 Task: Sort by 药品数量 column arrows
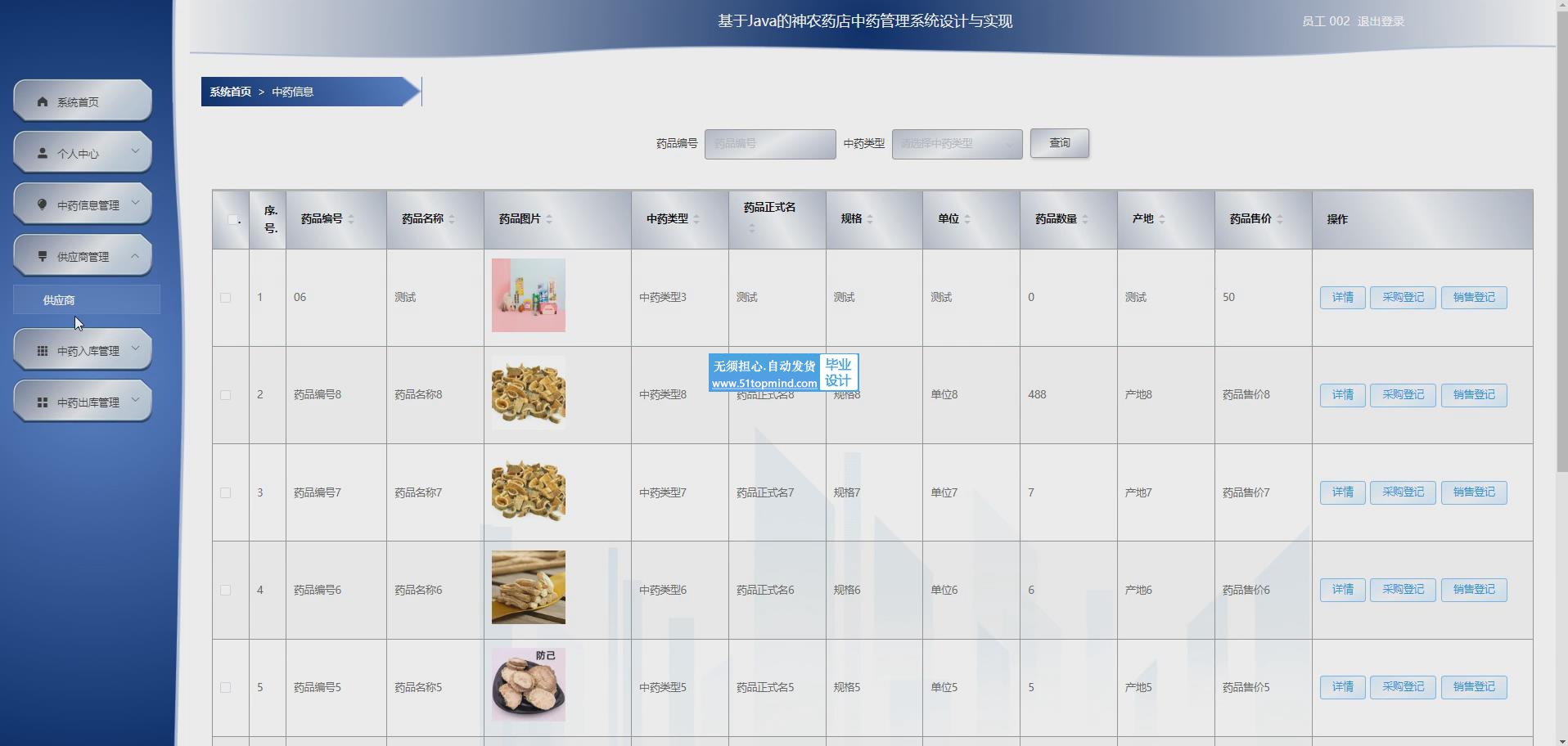coord(1085,219)
